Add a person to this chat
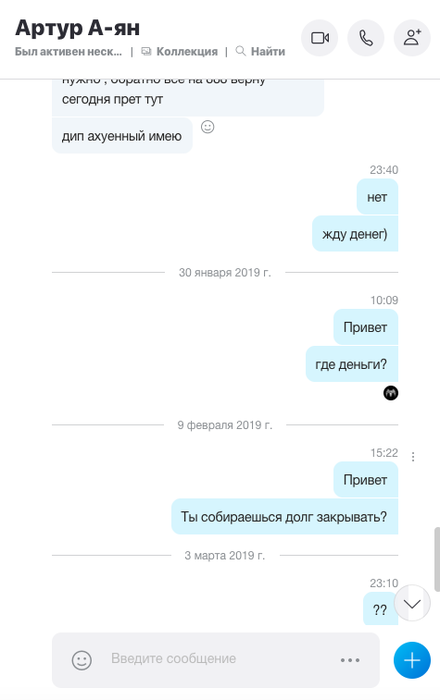This screenshot has width=440, height=700. tap(412, 38)
